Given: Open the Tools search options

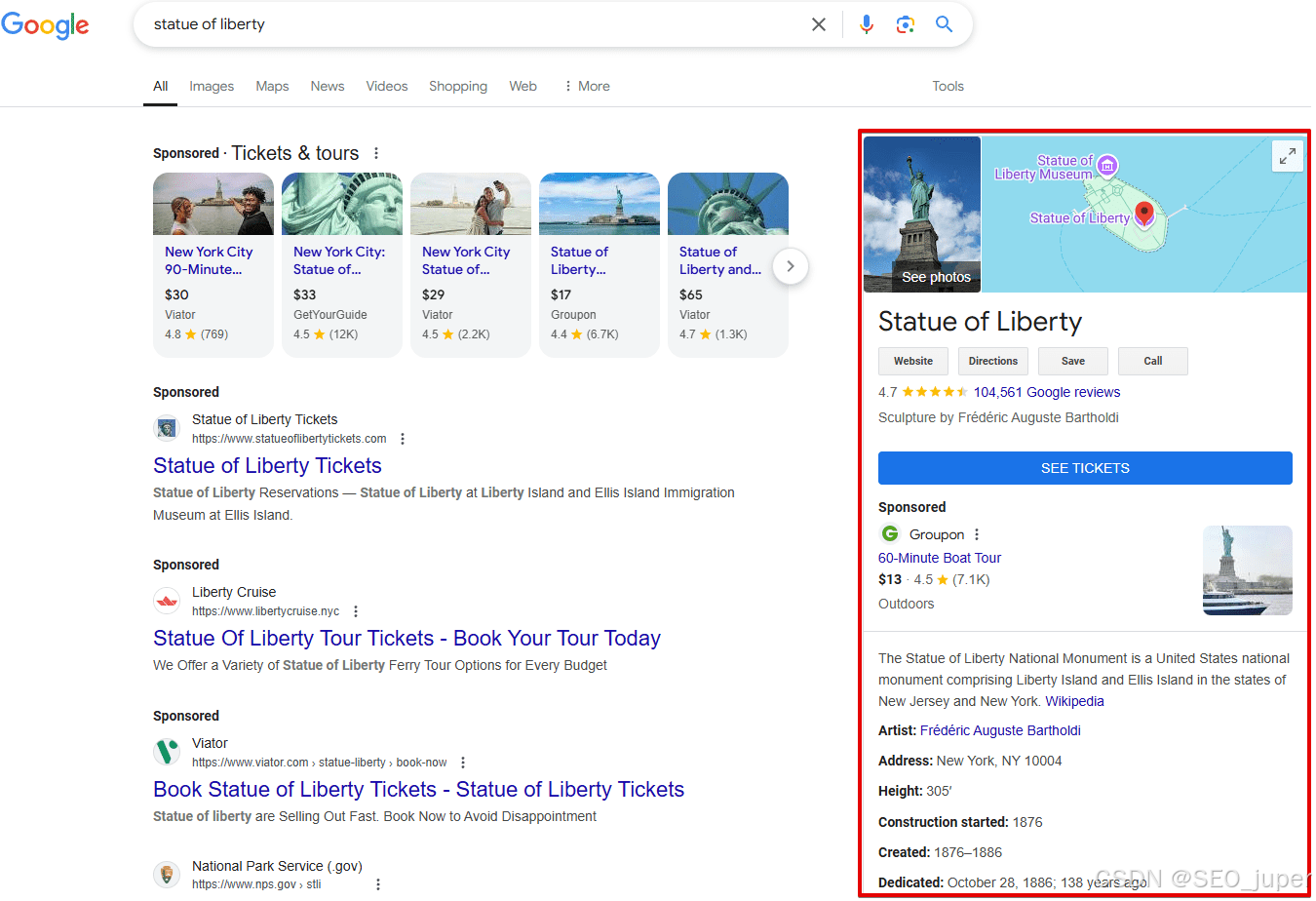Looking at the screenshot, I should pos(948,86).
